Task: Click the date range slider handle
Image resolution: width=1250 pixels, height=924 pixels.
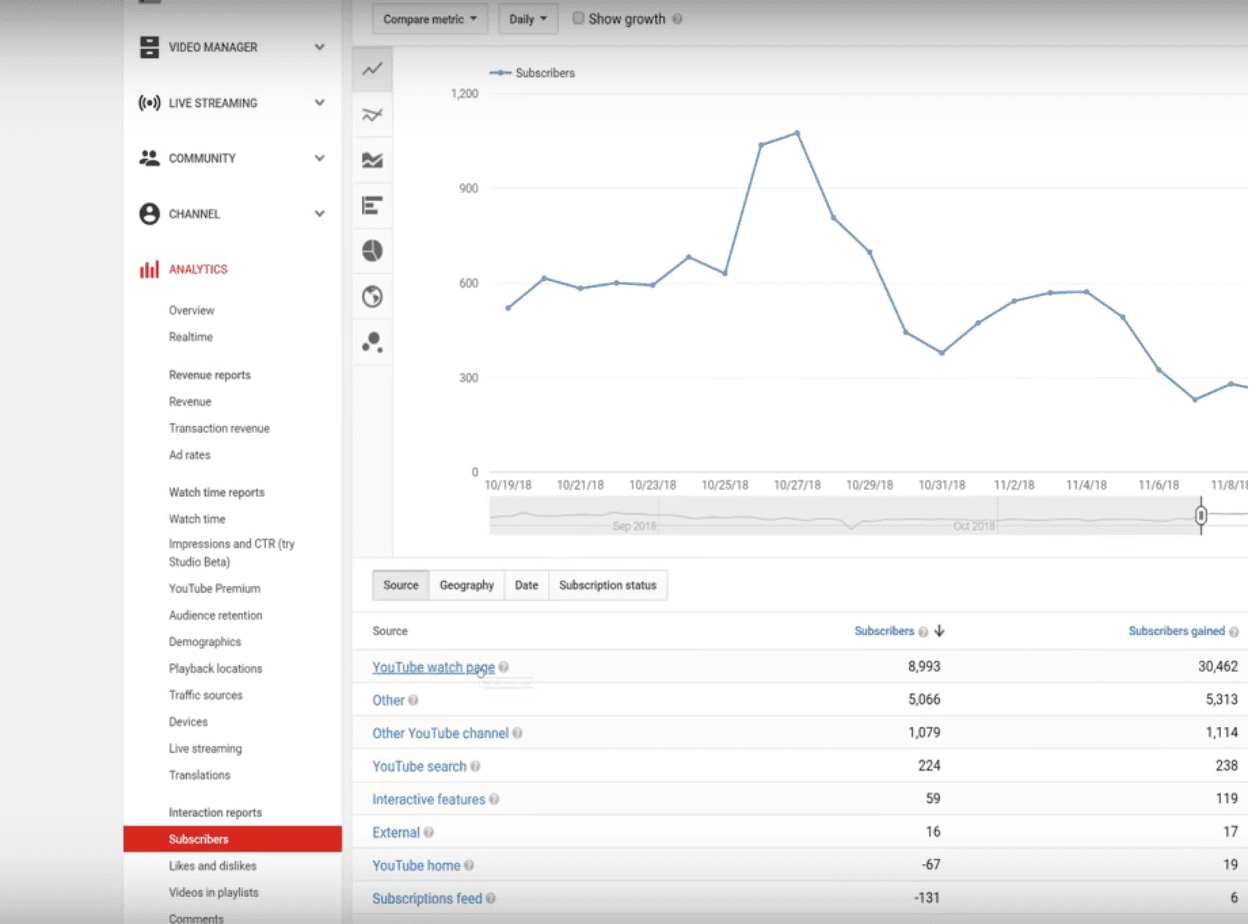Action: pos(1201,515)
